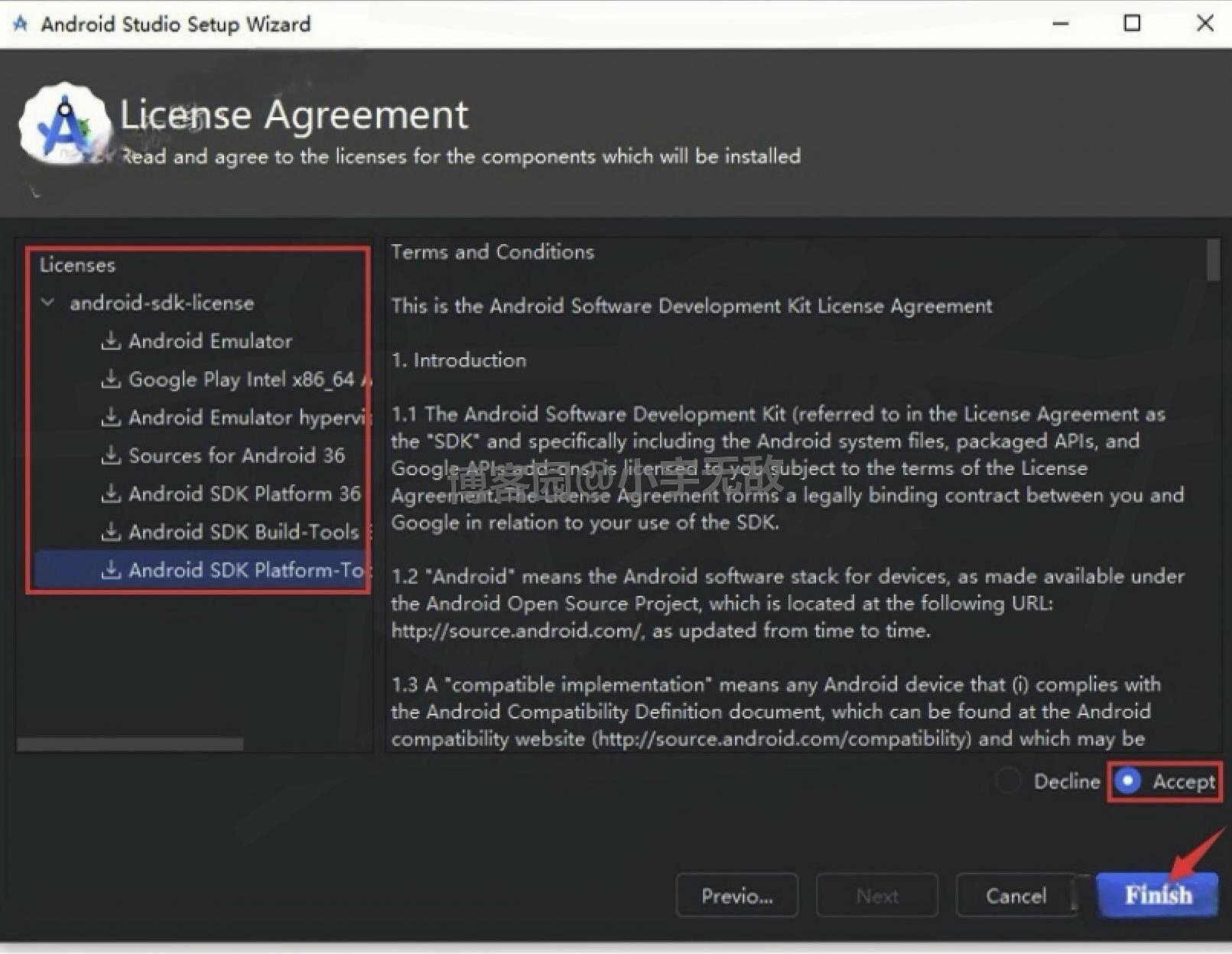Click the download icon beside Android Emulator hypervisor
This screenshot has height=954, width=1232.
tap(112, 418)
